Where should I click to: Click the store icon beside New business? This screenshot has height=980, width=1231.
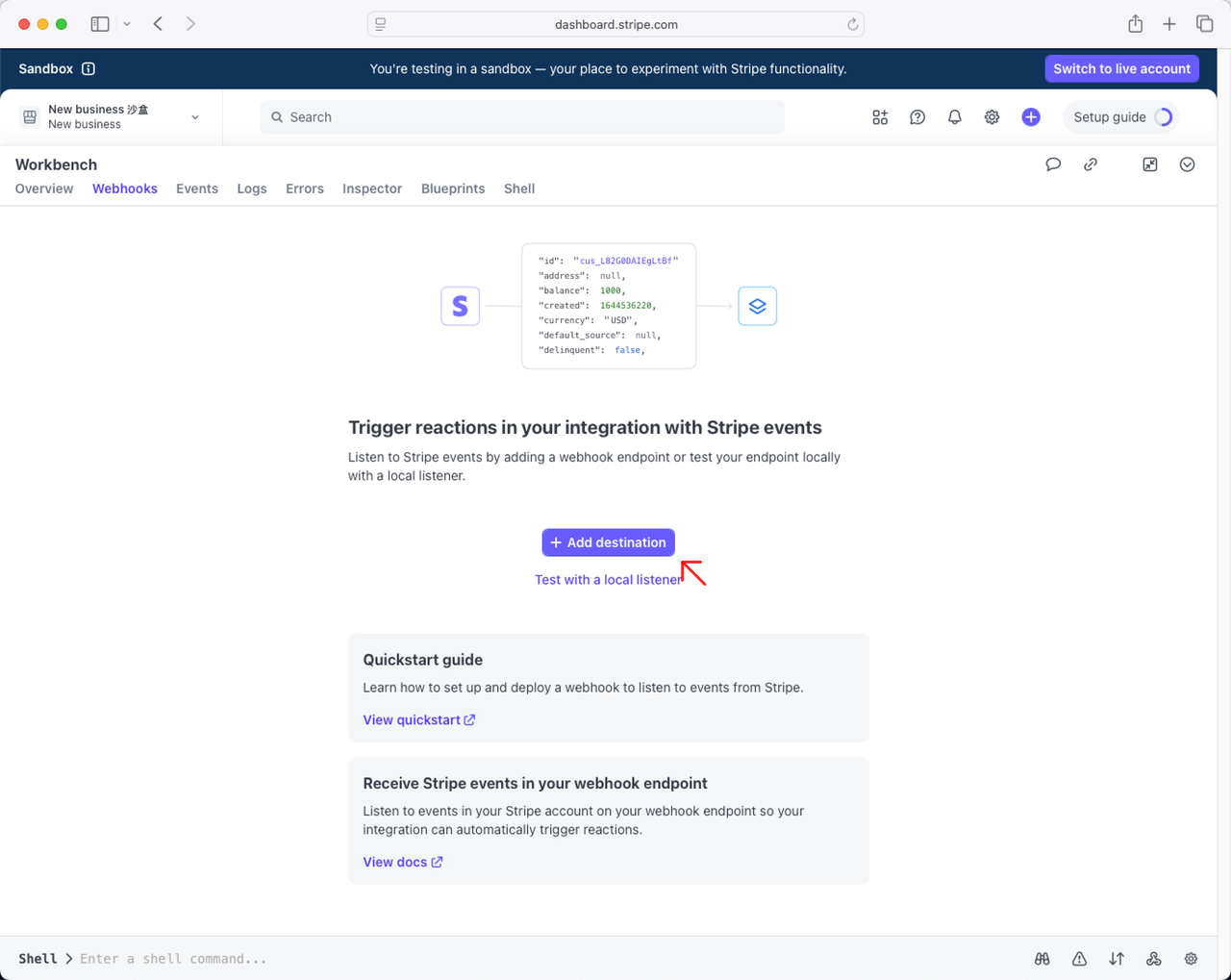click(x=30, y=117)
